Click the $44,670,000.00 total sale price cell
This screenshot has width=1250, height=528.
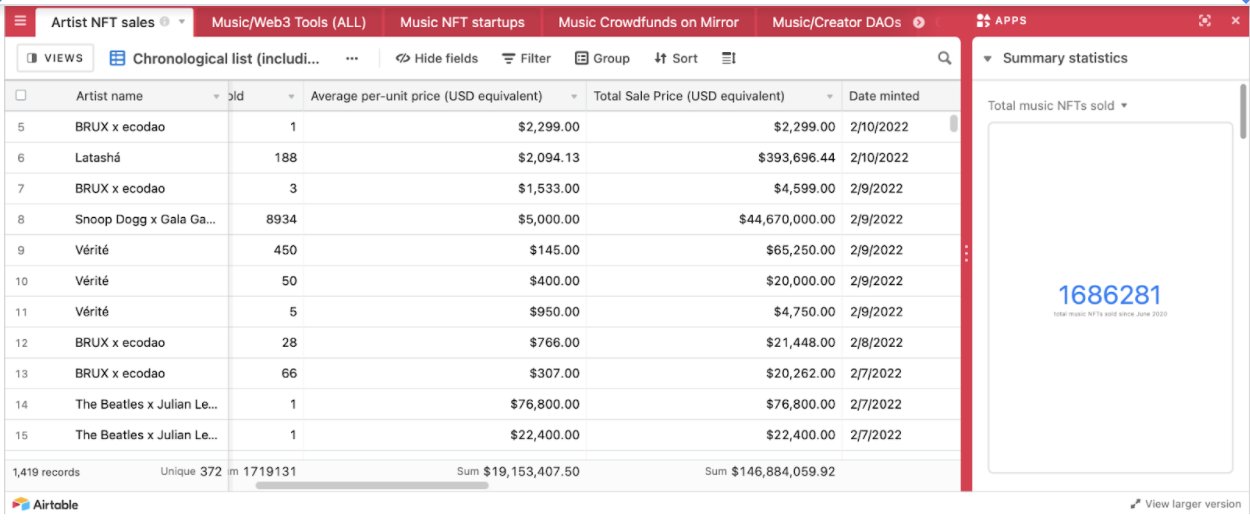click(x=714, y=219)
